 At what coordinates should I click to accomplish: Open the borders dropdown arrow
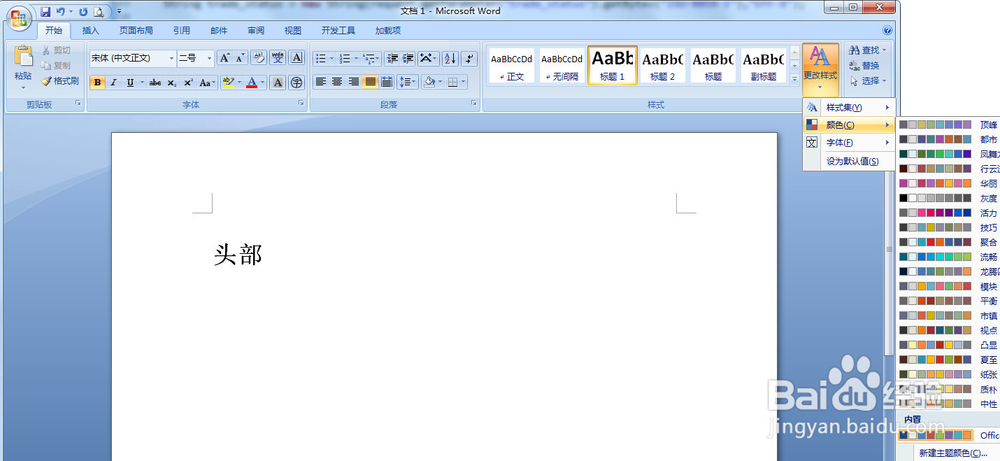(463, 82)
